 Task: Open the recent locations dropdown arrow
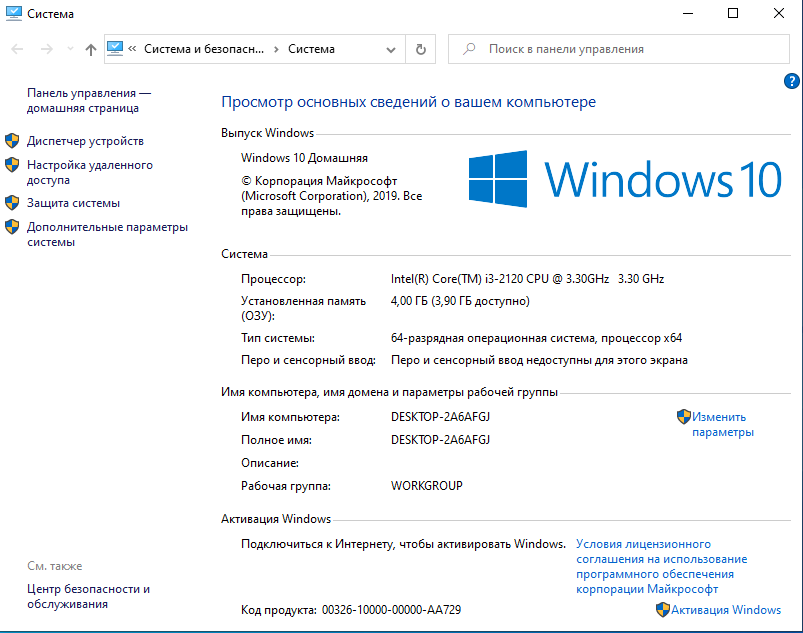tap(71, 49)
